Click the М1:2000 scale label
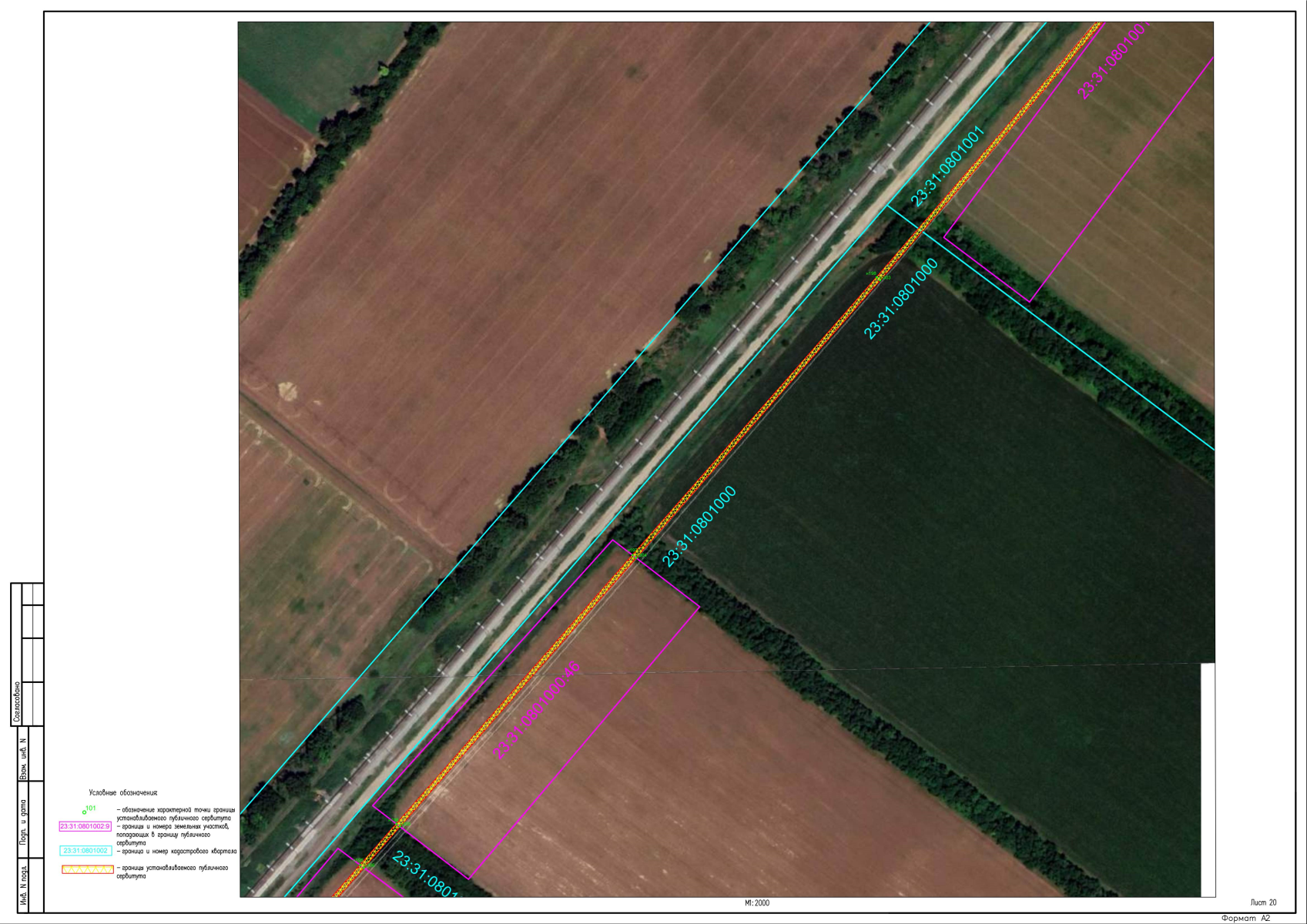This screenshot has height=924, width=1307. 756,903
